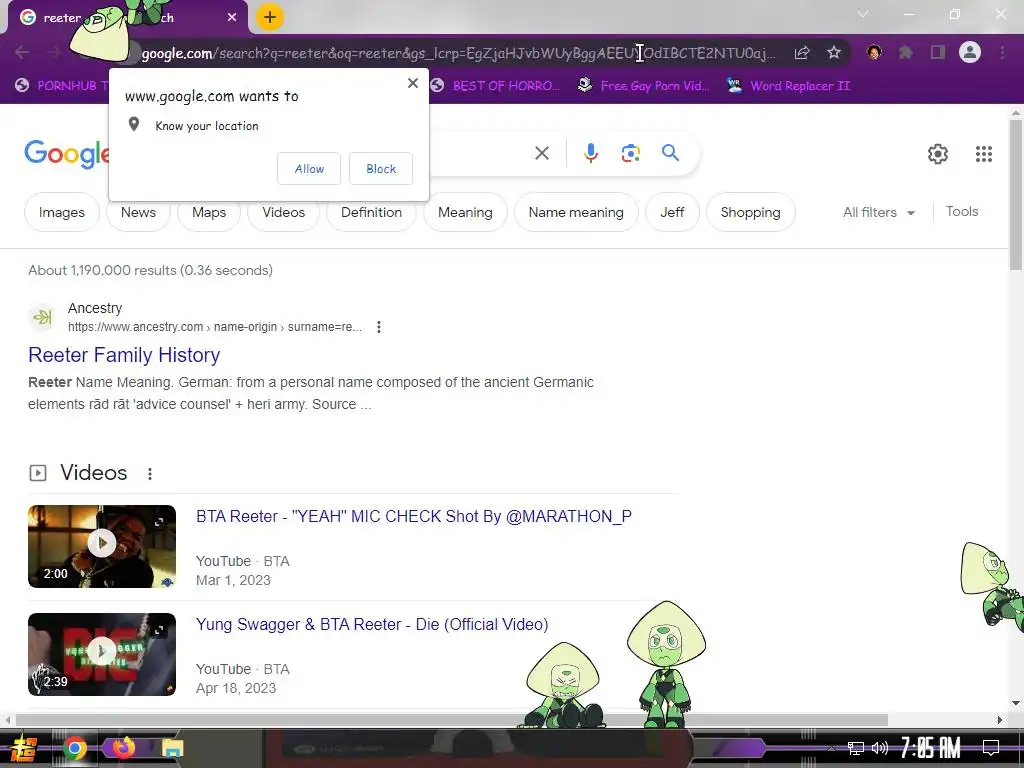1024x768 pixels.
Task: Open the Windows Start button
Action: tap(24, 748)
